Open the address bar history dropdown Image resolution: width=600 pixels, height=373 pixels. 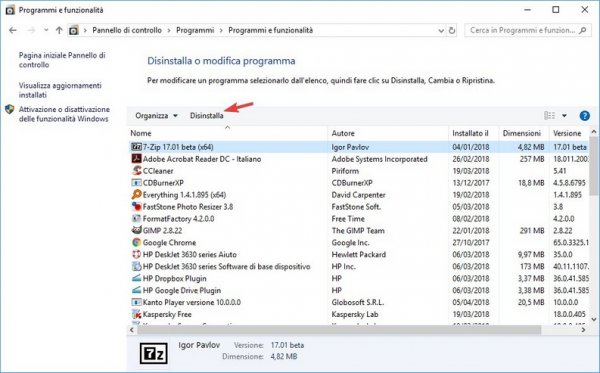pyautogui.click(x=441, y=31)
